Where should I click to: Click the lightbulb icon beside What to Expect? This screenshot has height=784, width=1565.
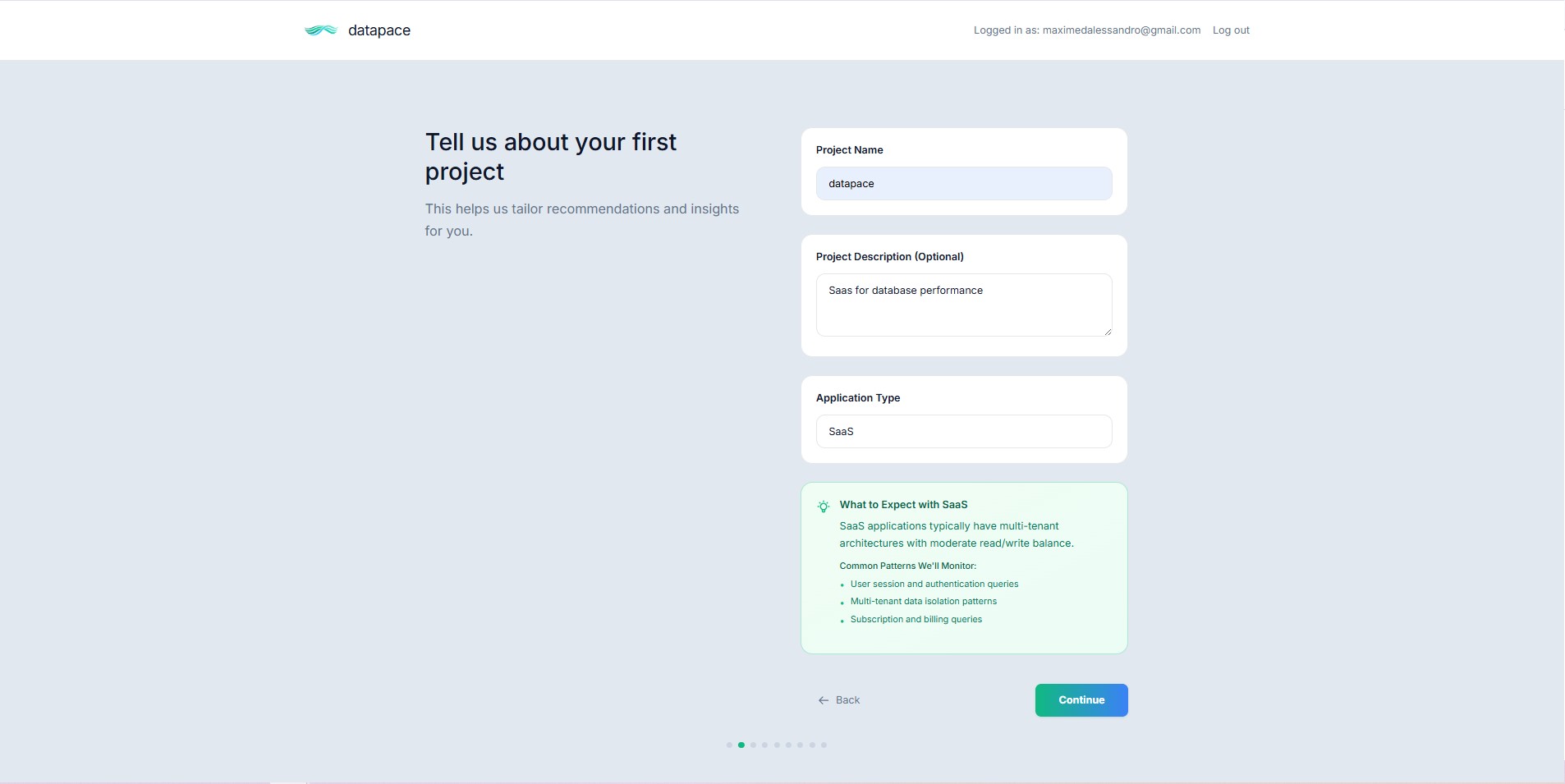tap(824, 507)
